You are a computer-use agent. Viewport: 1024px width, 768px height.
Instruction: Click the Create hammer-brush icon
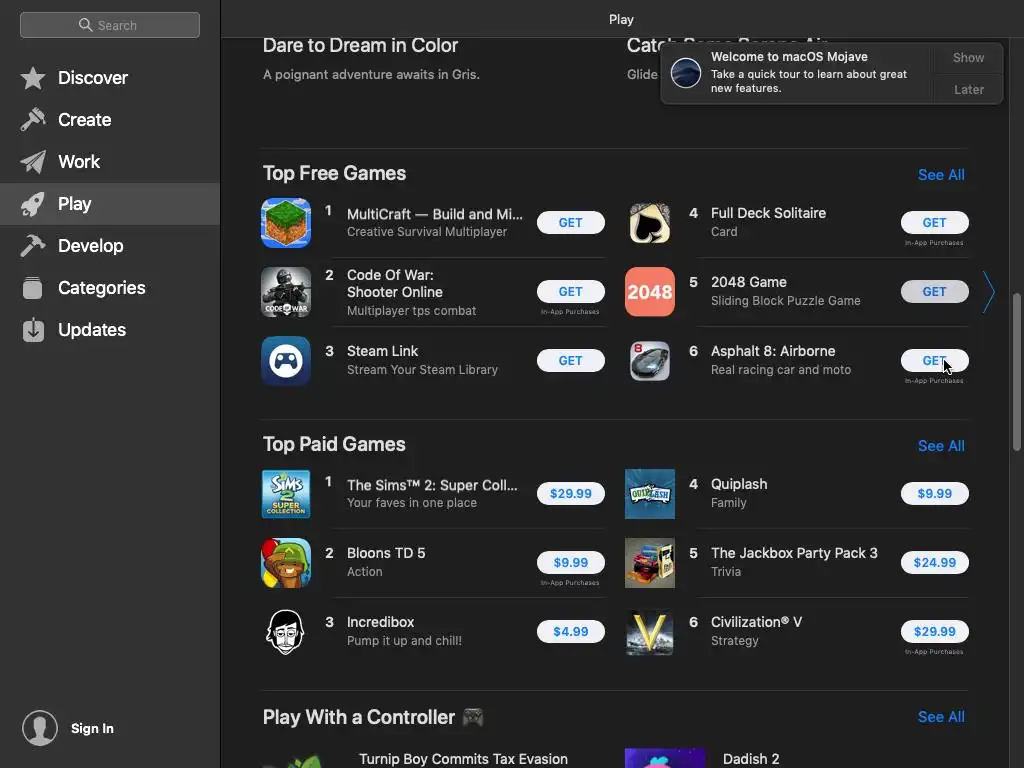pyautogui.click(x=33, y=120)
